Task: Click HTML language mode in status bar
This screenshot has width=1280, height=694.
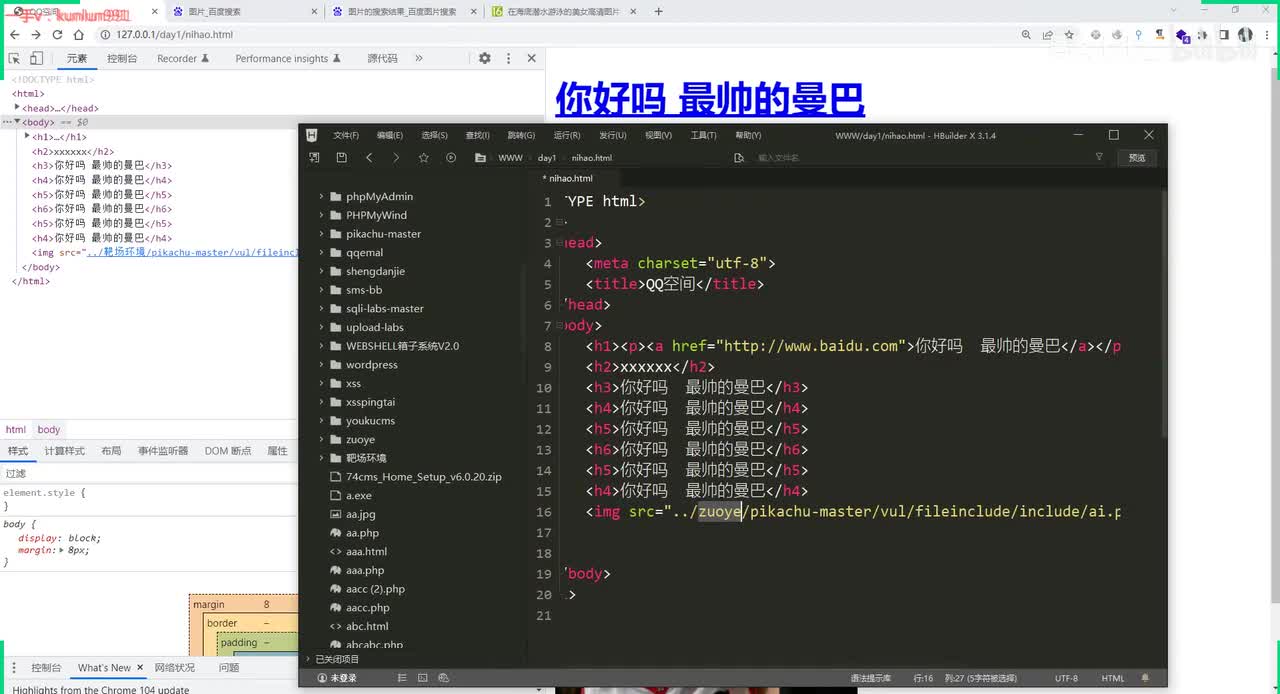Action: tap(1113, 678)
